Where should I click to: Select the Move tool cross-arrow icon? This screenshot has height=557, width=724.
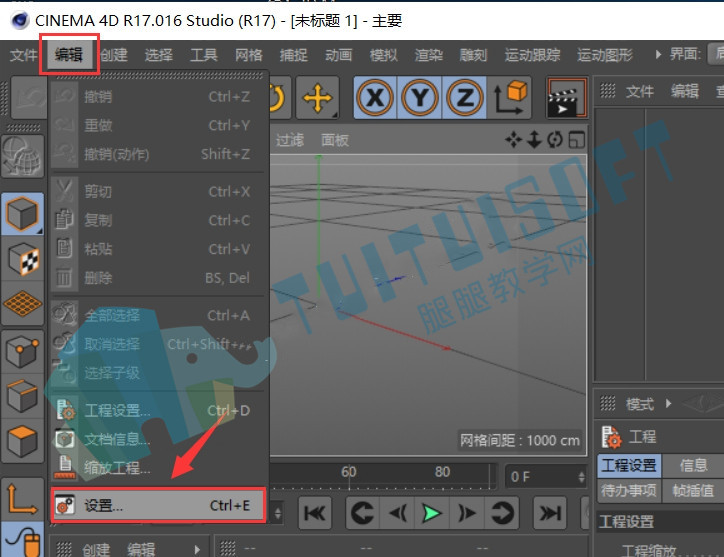coord(318,98)
